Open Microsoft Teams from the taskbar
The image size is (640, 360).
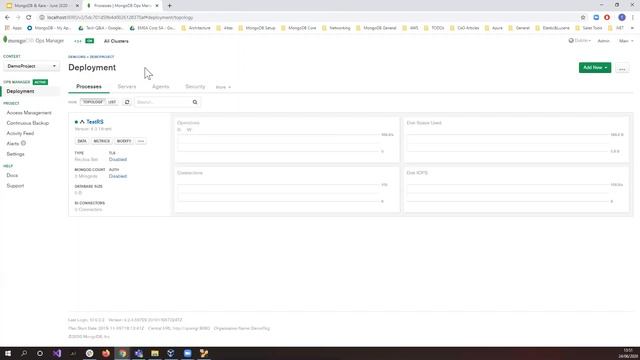139,353
